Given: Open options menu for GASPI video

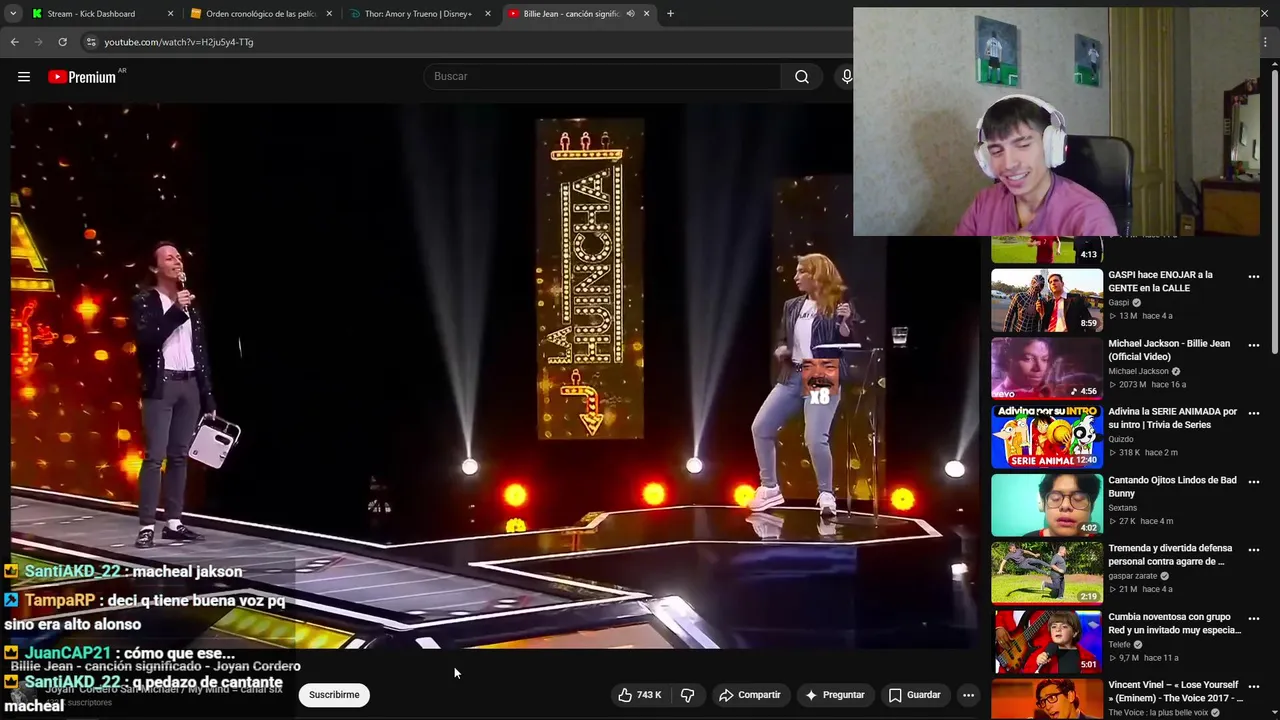Looking at the screenshot, I should pyautogui.click(x=1253, y=277).
